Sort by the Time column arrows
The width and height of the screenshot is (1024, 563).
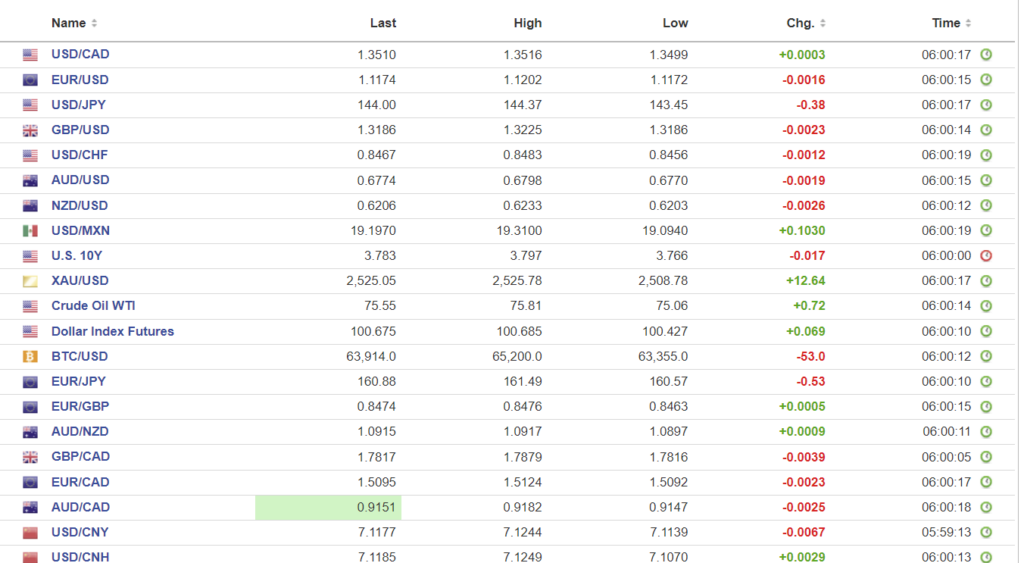click(x=968, y=23)
